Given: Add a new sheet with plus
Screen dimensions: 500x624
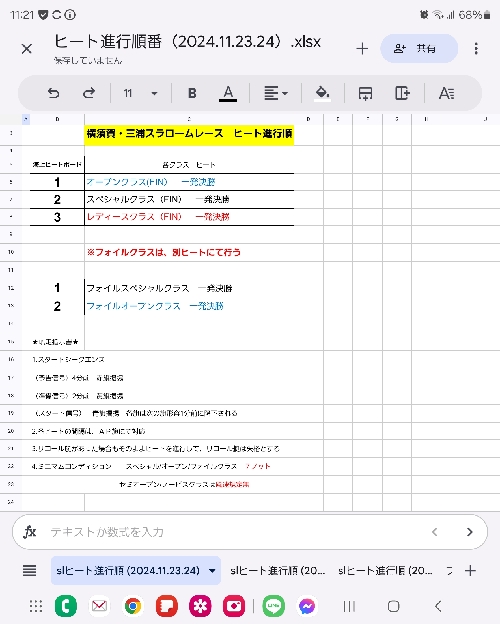Looking at the screenshot, I should 470,571.
